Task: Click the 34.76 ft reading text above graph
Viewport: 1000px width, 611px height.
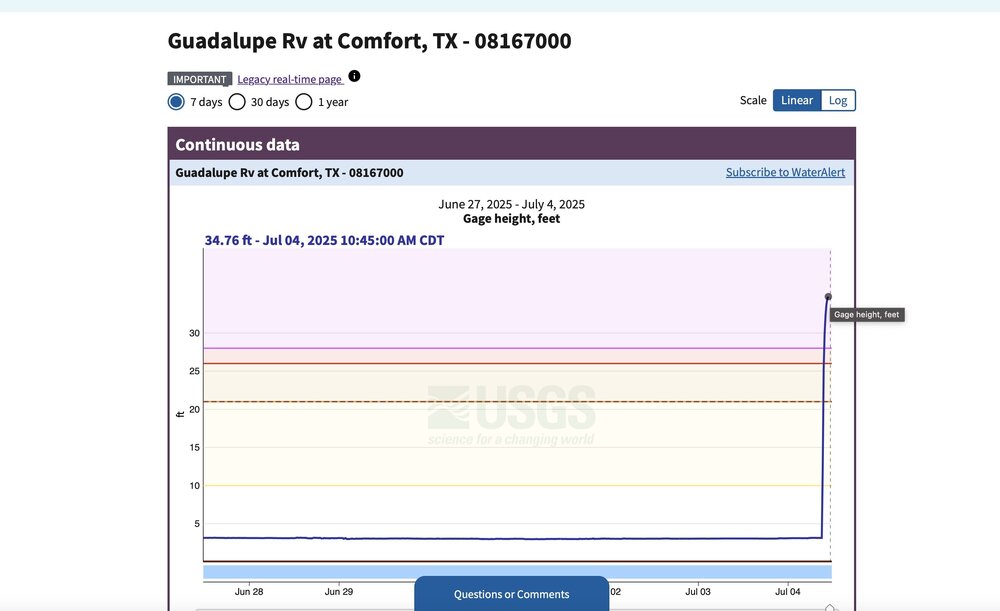Action: coord(324,240)
